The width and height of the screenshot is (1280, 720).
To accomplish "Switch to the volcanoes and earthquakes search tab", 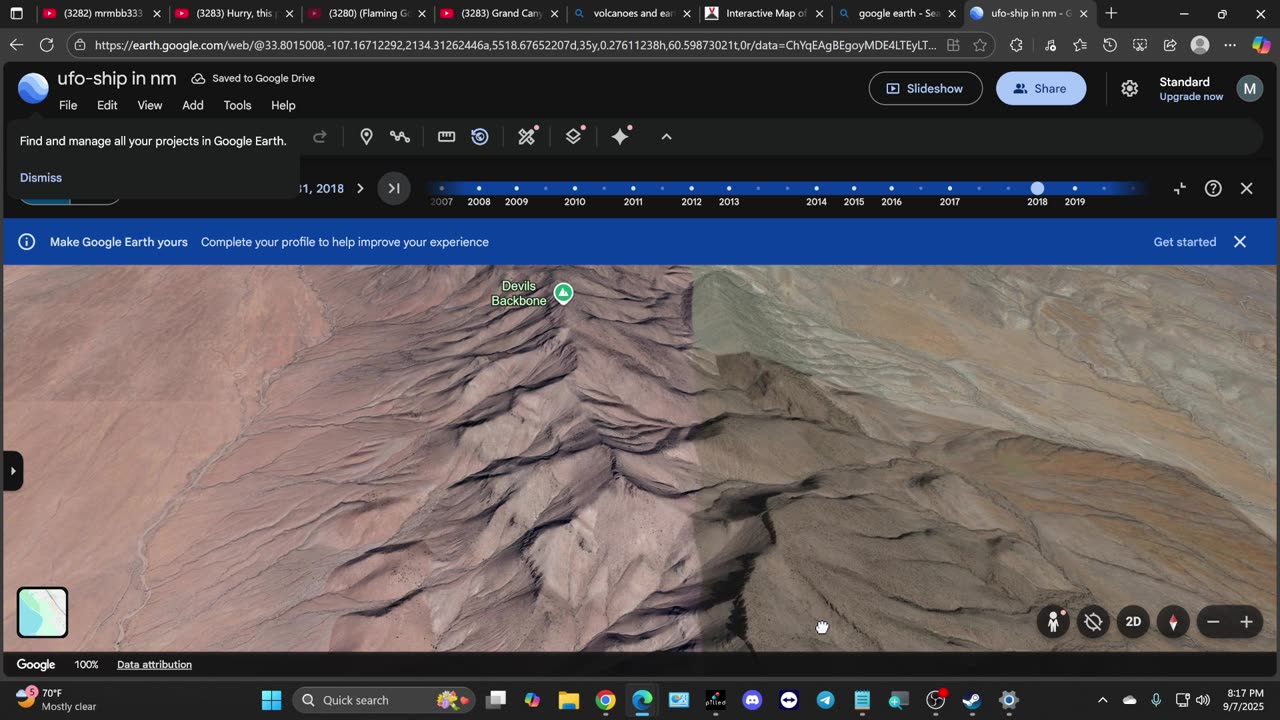I will click(x=632, y=14).
